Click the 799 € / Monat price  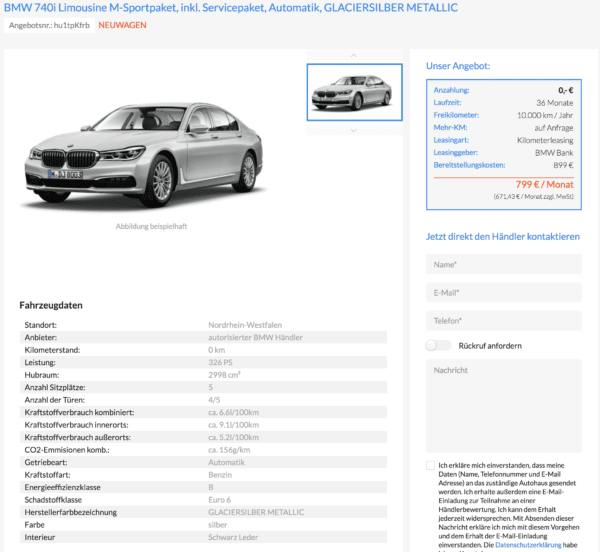coord(545,184)
